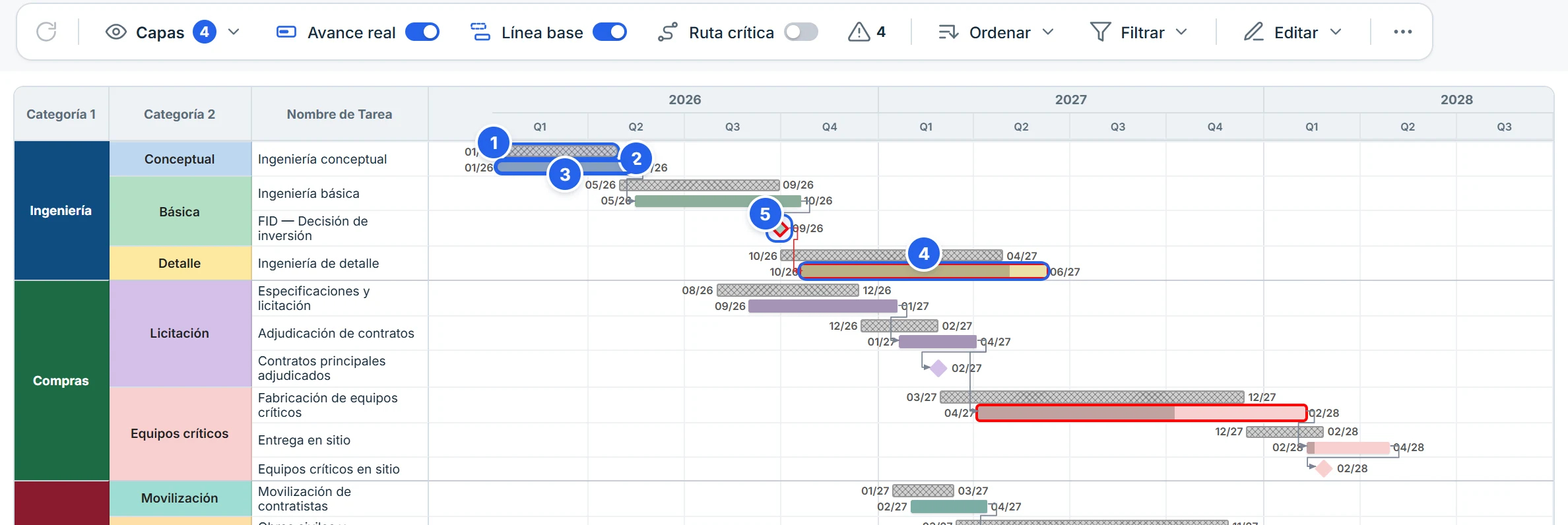The image size is (1568, 525).
Task: Click the Ingeniería conceptual task name
Action: point(323,159)
